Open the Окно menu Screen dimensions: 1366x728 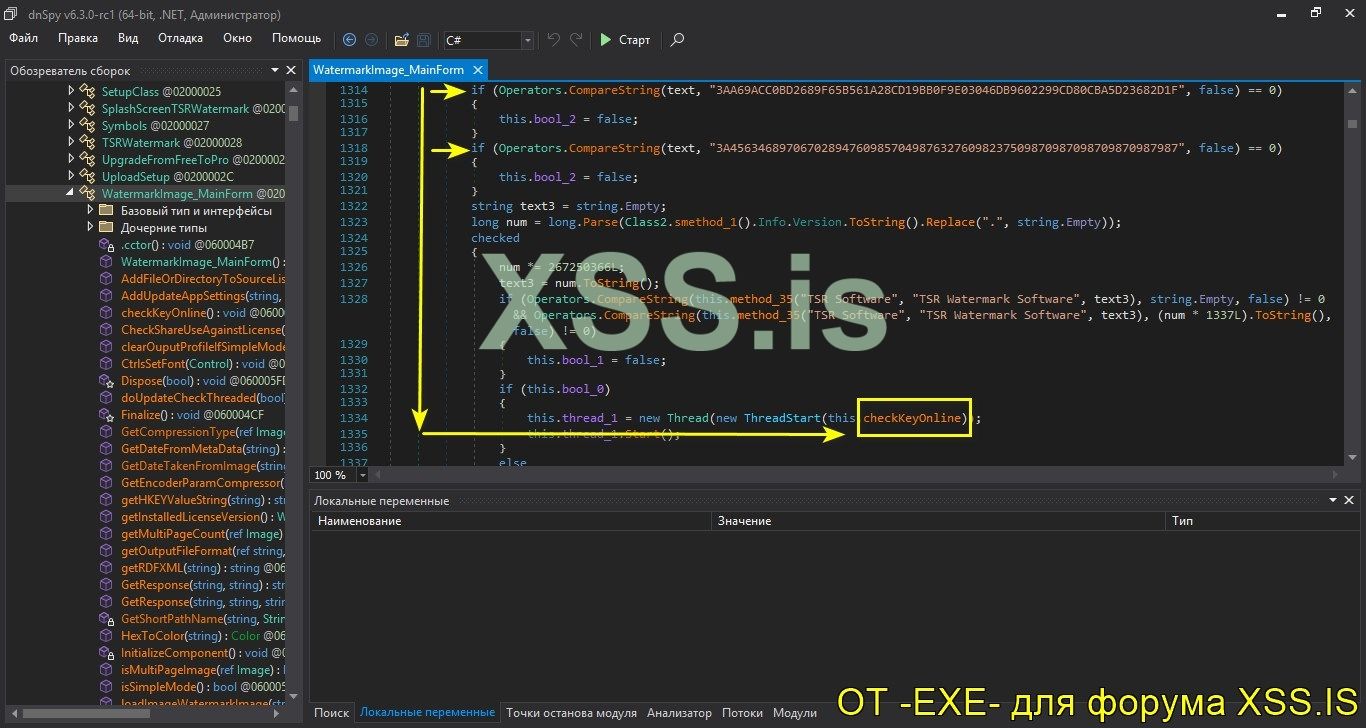click(237, 38)
